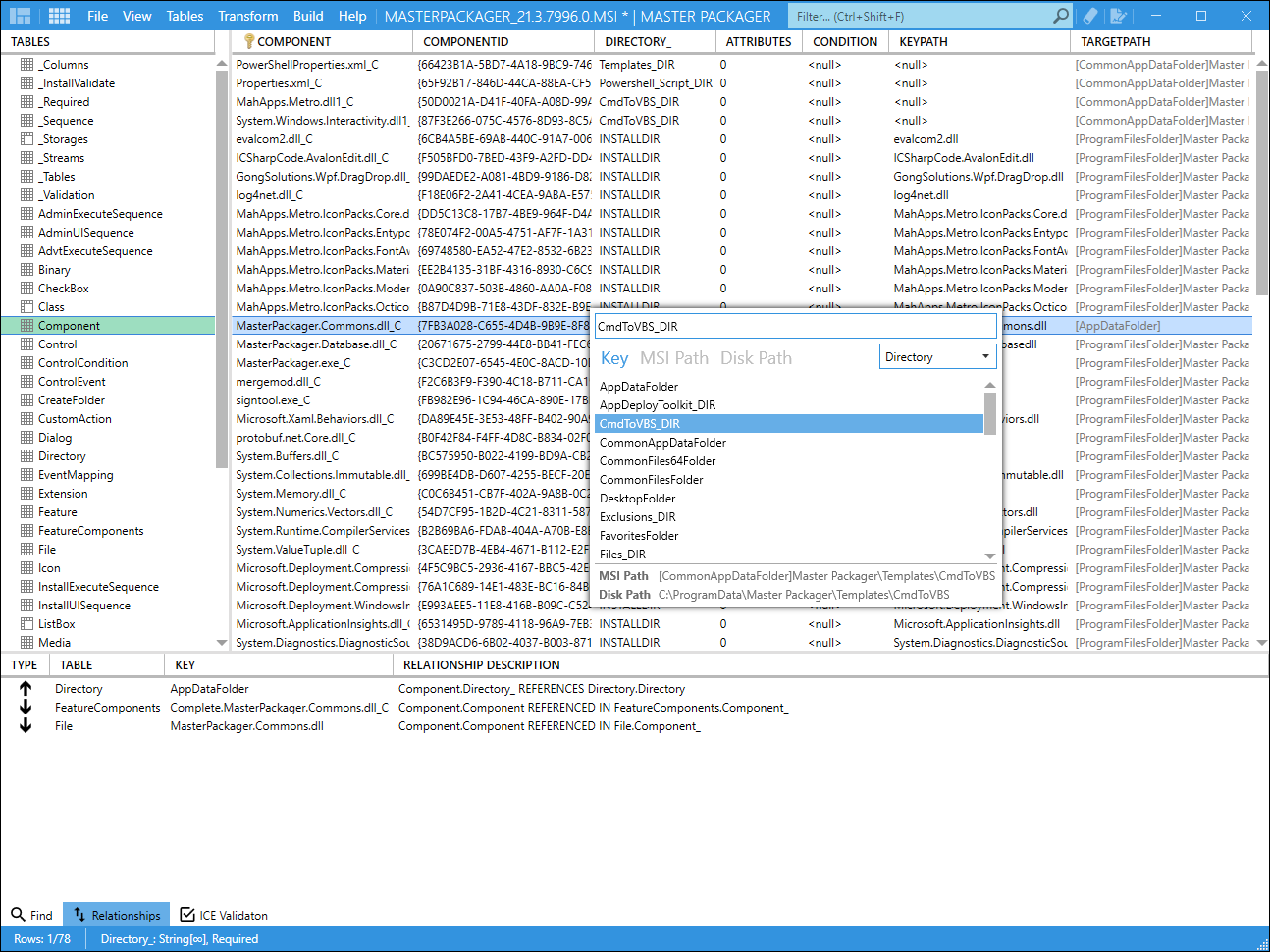Click the down arrow icon beside FeatureComponents row

click(x=24, y=707)
